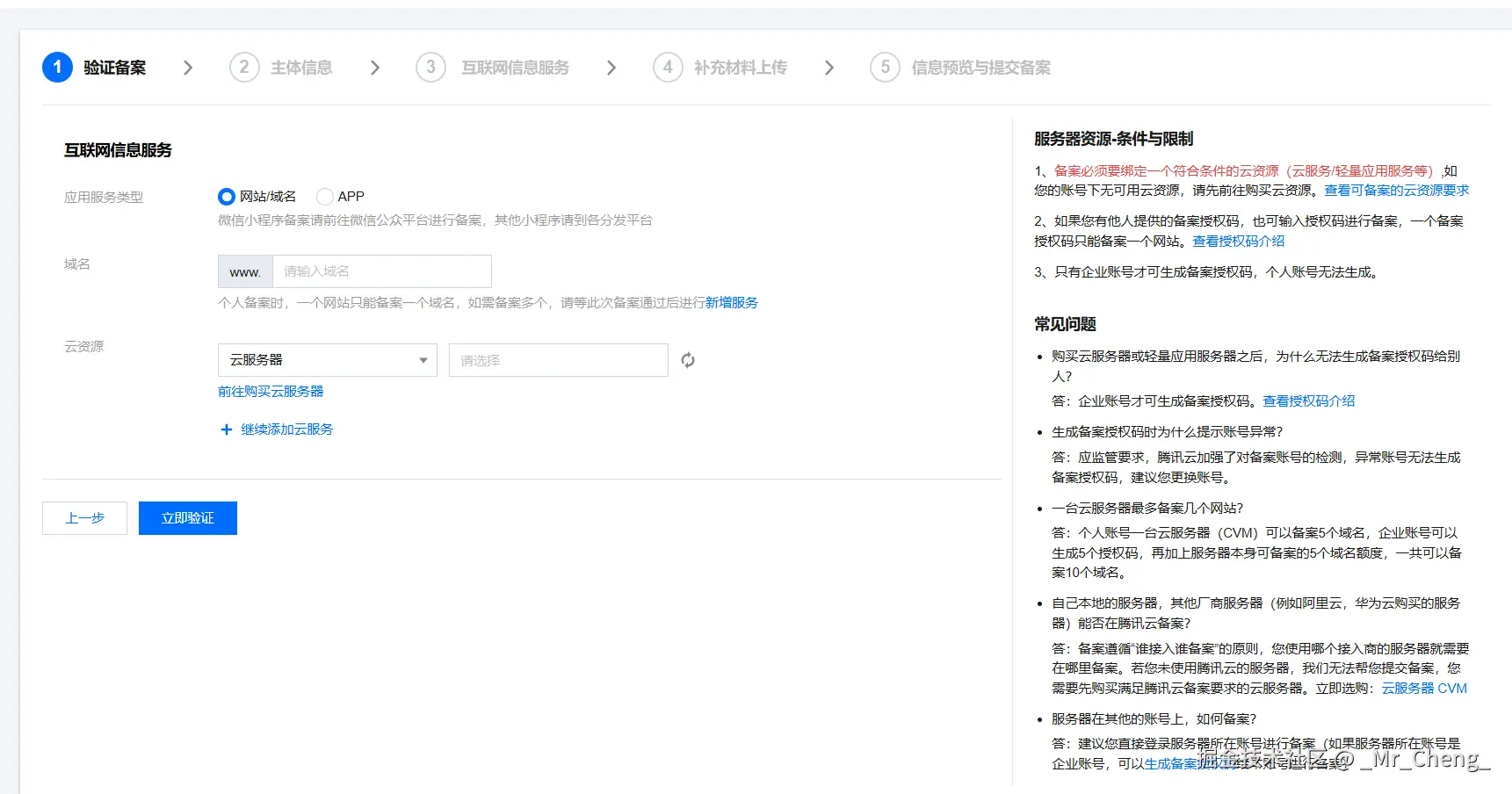The image size is (1512, 794).
Task: Click the chevron arrow after 主体信息
Action: 375,68
